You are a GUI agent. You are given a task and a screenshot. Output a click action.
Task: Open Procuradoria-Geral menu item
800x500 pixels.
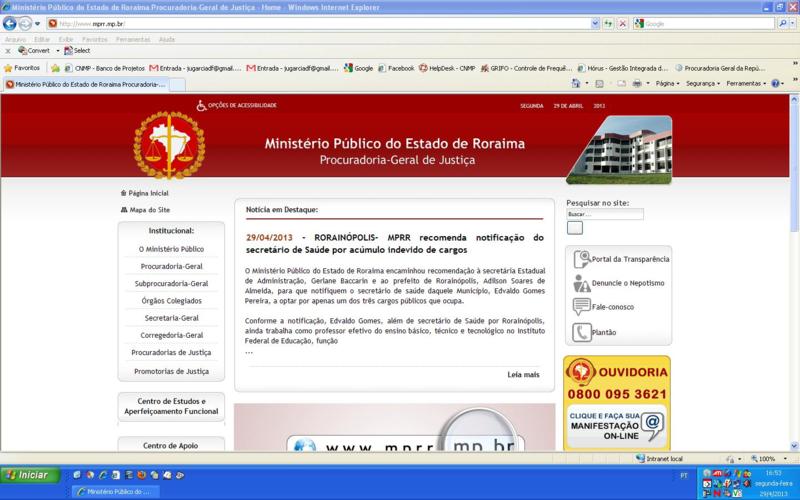click(171, 266)
